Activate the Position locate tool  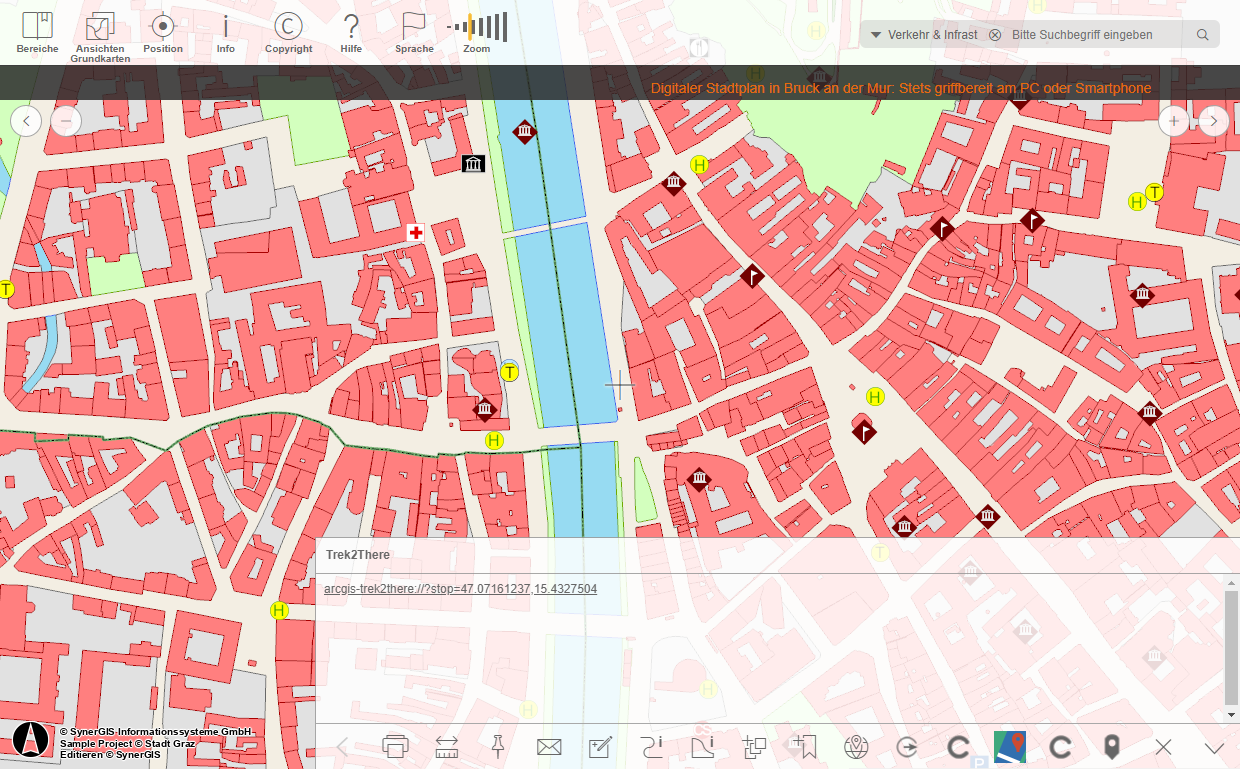coord(163,31)
